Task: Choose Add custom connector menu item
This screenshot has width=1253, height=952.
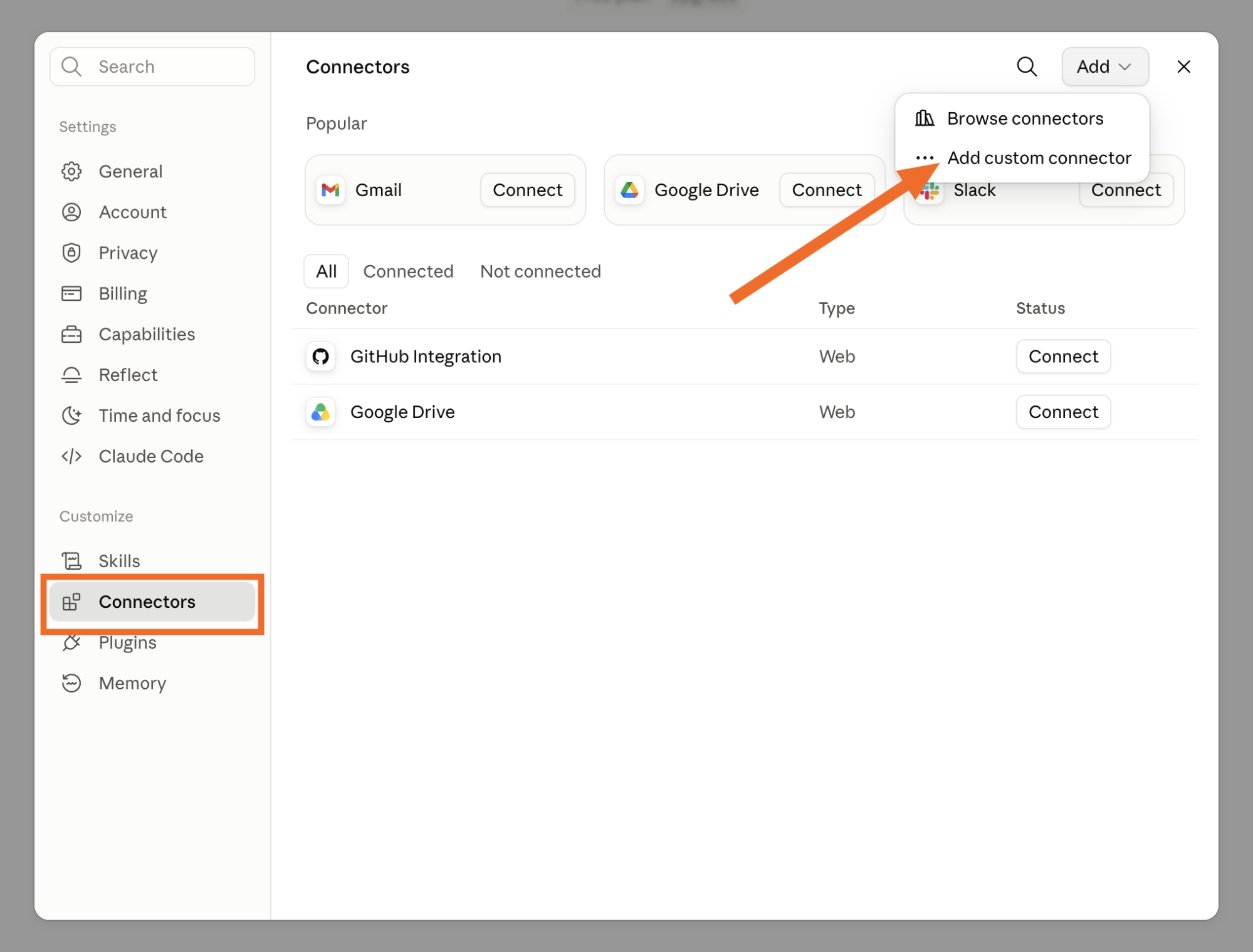Action: coord(1022,158)
